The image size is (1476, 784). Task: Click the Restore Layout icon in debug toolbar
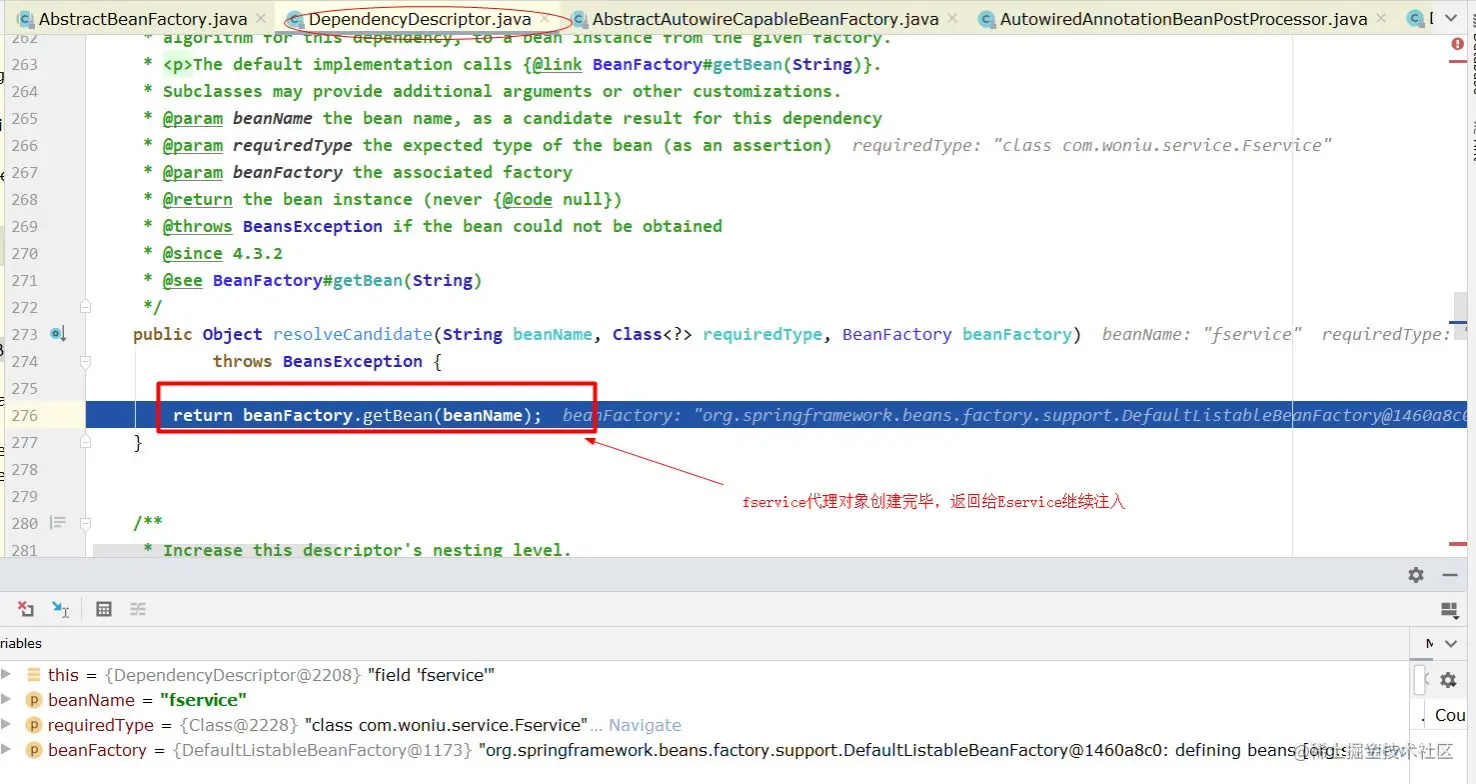point(1449,609)
